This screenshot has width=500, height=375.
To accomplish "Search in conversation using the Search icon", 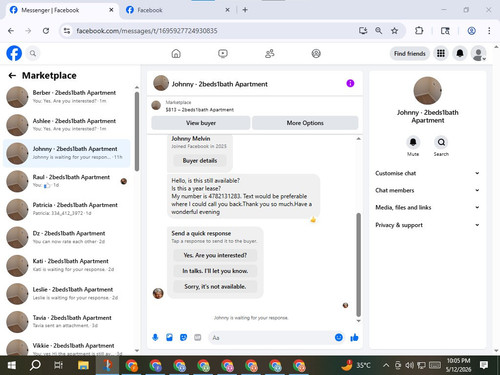I will point(441,142).
